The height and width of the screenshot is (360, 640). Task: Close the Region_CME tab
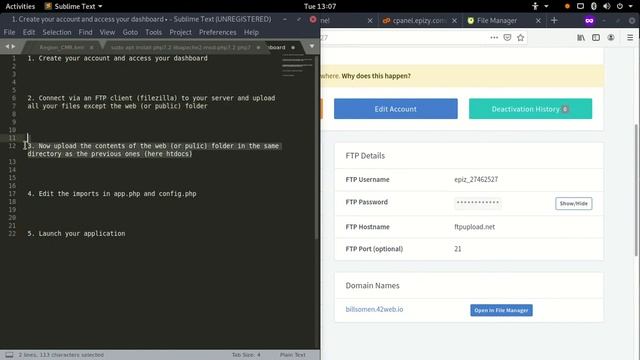(x=91, y=47)
